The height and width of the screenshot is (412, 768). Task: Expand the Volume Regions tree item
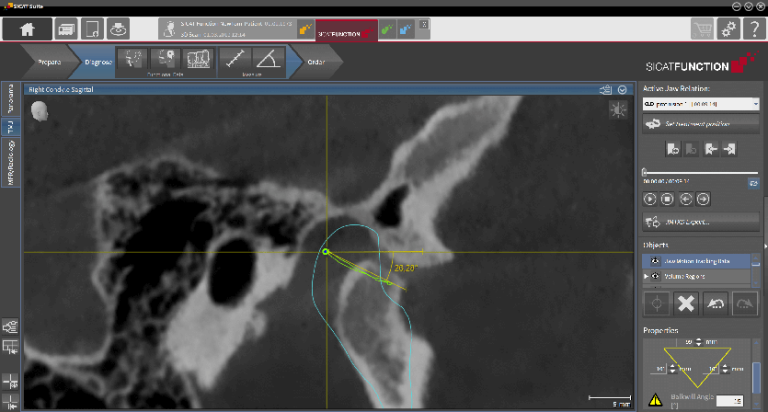coord(645,276)
